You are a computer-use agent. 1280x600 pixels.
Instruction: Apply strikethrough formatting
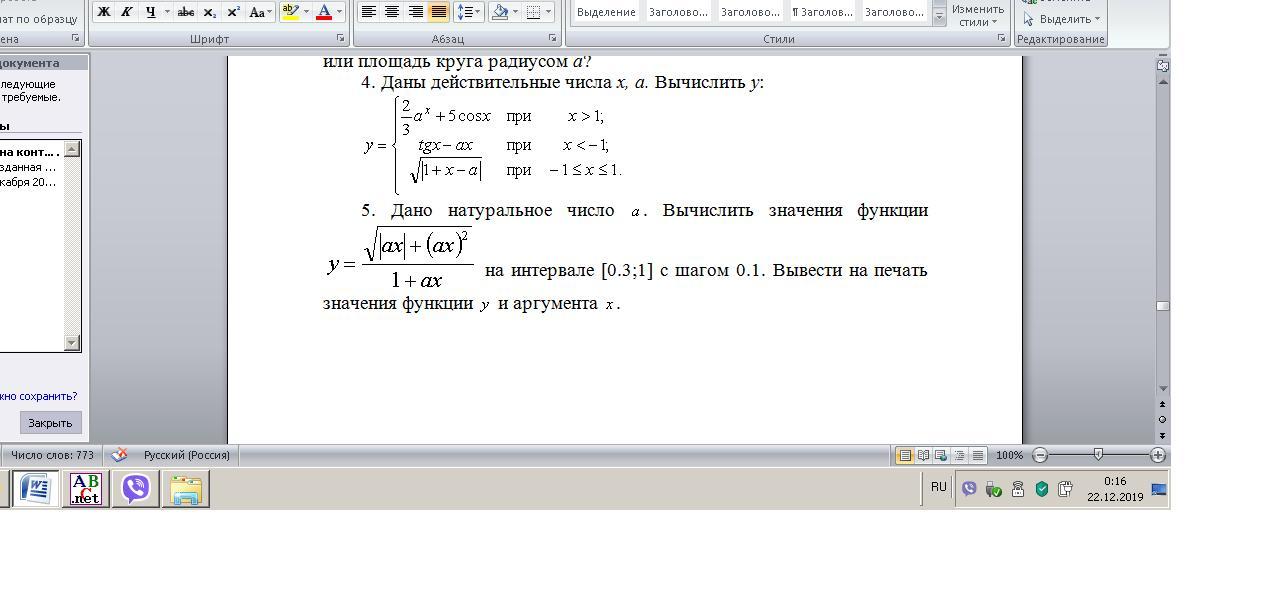coord(185,12)
